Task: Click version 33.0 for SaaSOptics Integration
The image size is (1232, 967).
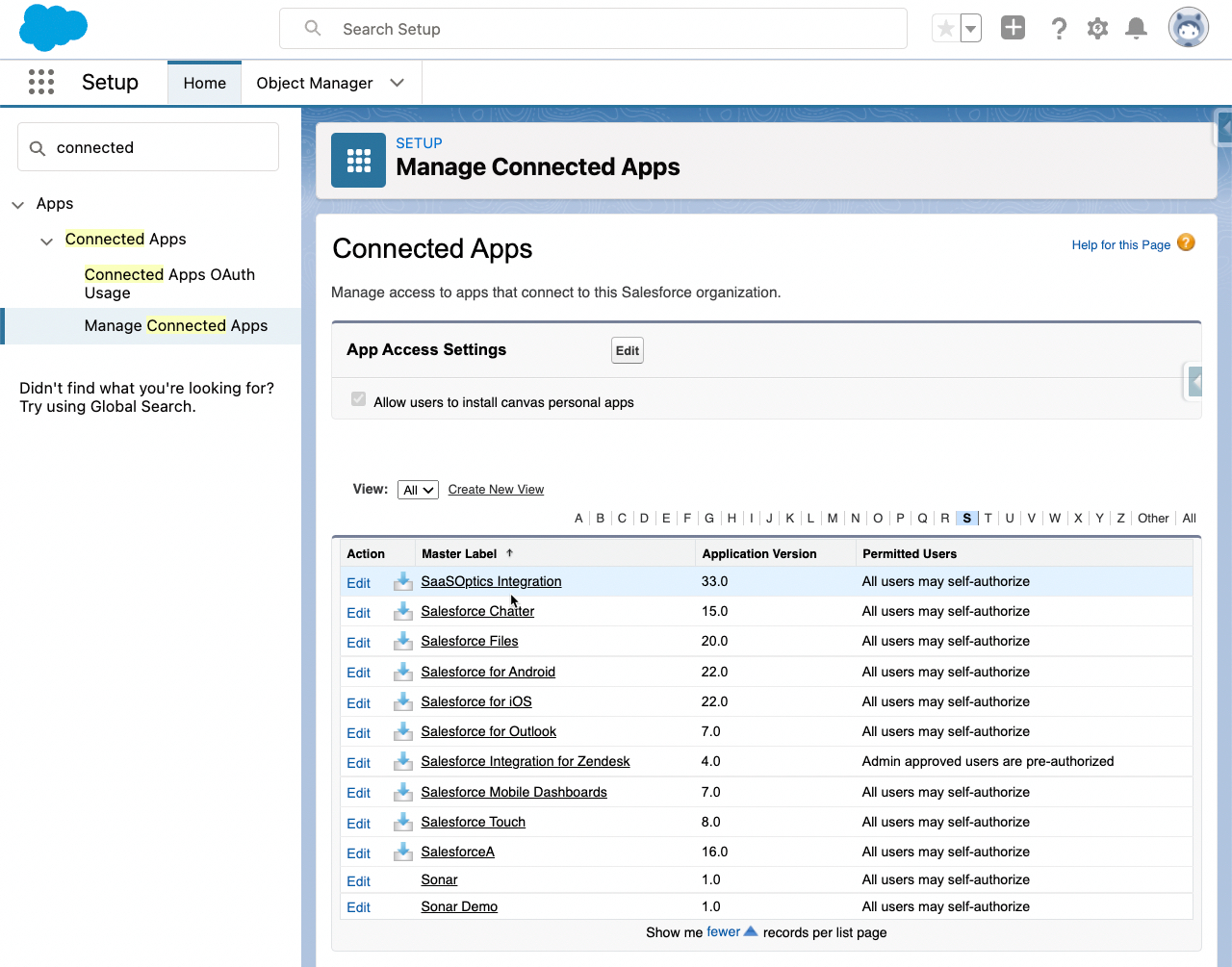Action: (714, 581)
